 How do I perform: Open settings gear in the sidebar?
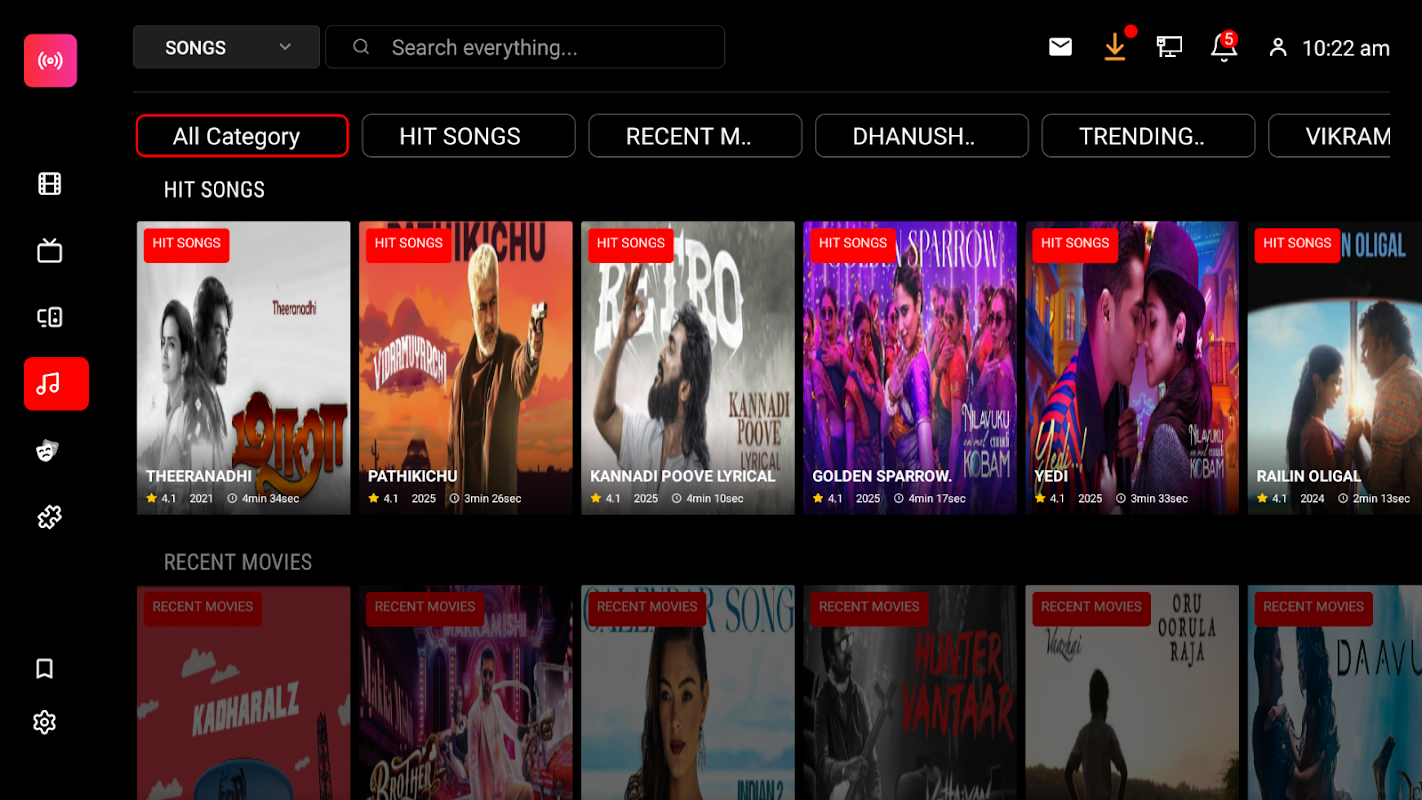[x=44, y=722]
